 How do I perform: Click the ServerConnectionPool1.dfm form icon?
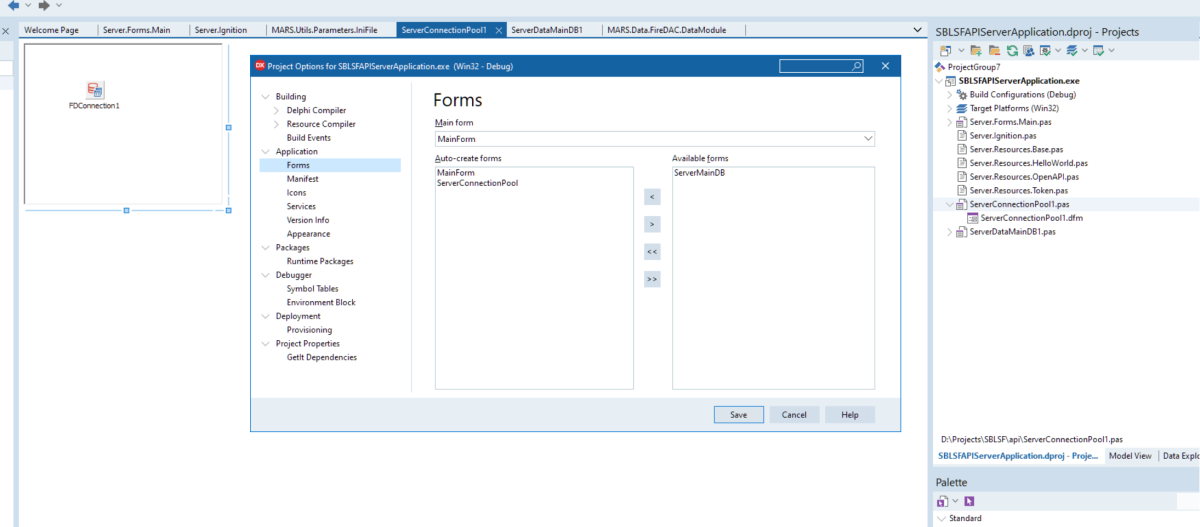pyautogui.click(x=973, y=217)
